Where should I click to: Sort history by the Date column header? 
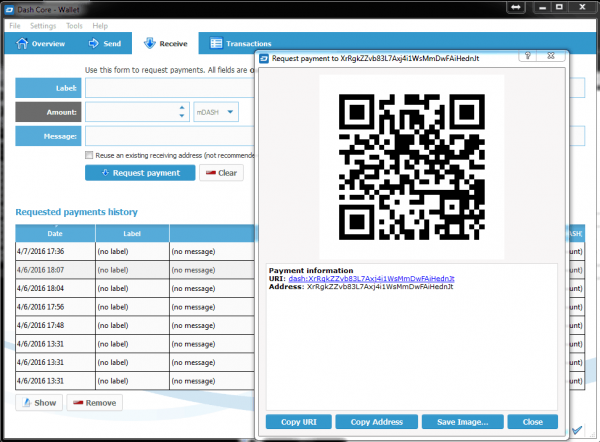(55, 233)
